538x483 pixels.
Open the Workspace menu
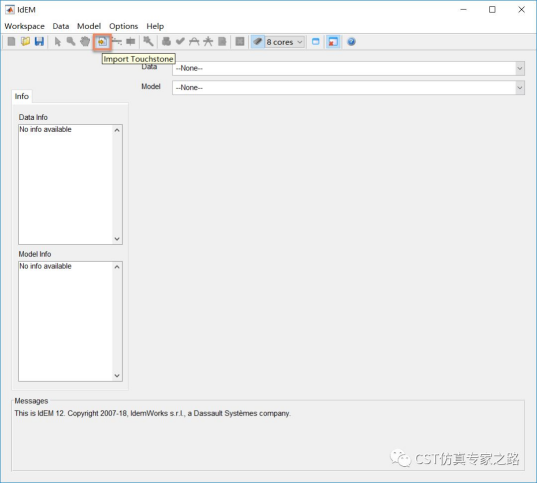coord(24,26)
